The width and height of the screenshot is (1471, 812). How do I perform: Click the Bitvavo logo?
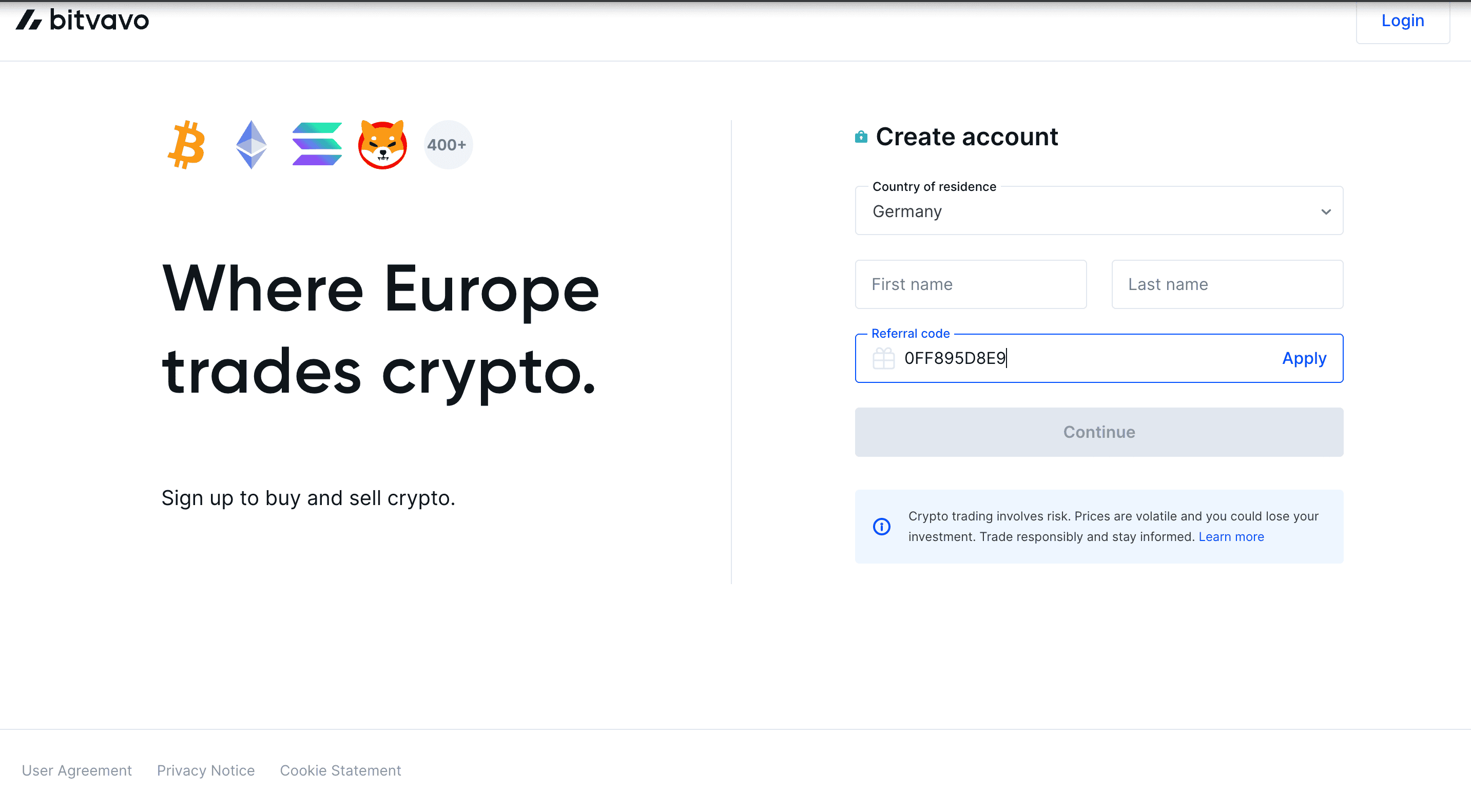82,20
